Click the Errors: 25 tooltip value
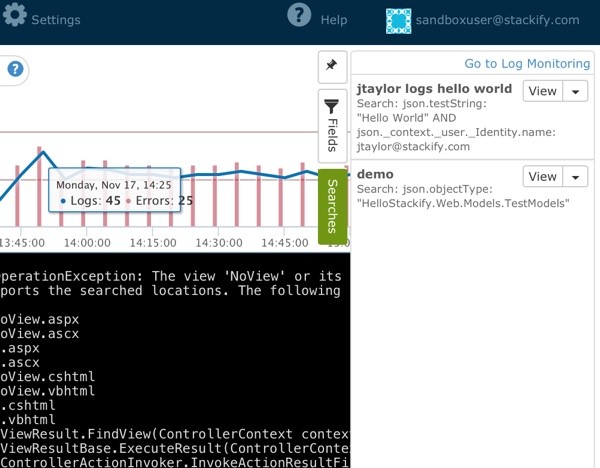The width and height of the screenshot is (600, 468). 164,201
